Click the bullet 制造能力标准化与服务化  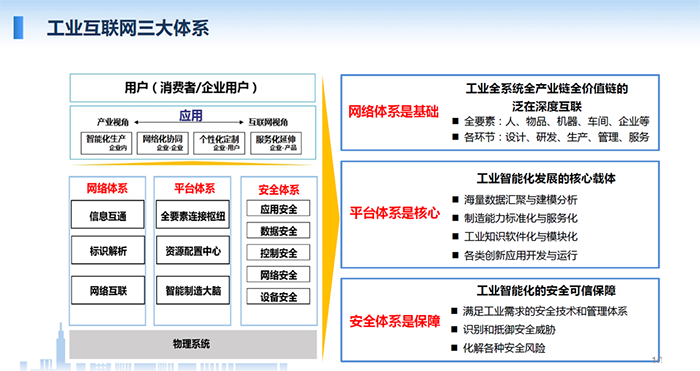pos(515,218)
